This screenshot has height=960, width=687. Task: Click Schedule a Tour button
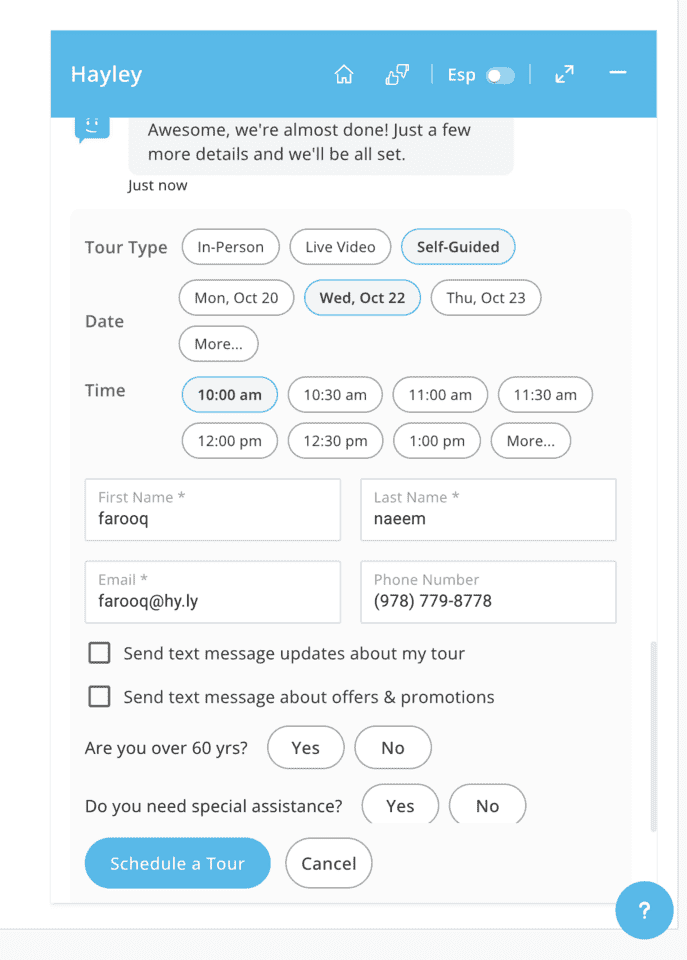coord(177,864)
